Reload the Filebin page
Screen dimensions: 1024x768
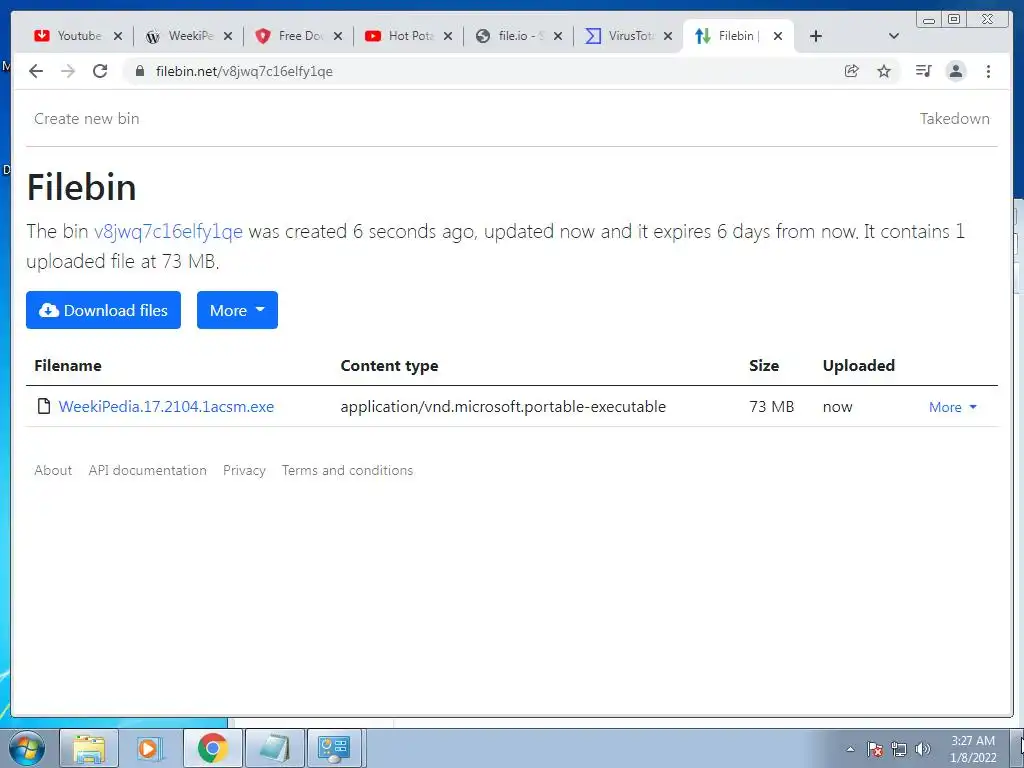(x=100, y=71)
